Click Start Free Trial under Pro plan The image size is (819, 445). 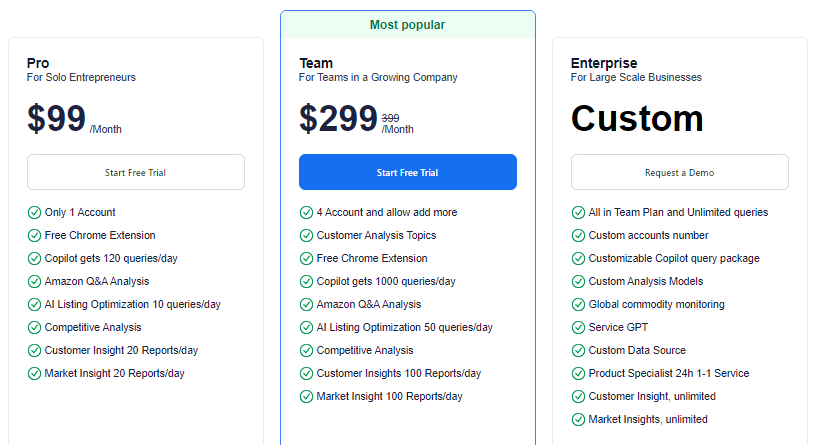[135, 172]
